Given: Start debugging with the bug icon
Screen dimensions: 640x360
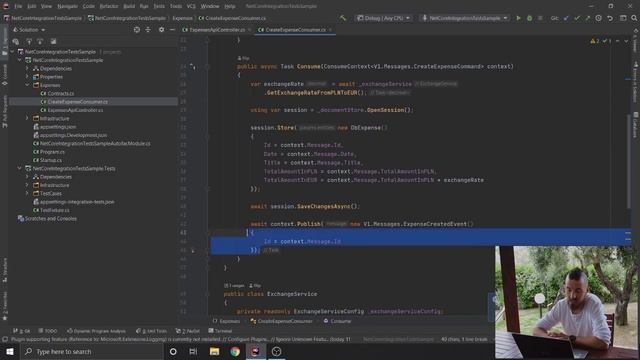Looking at the screenshot, I should (x=529, y=18).
